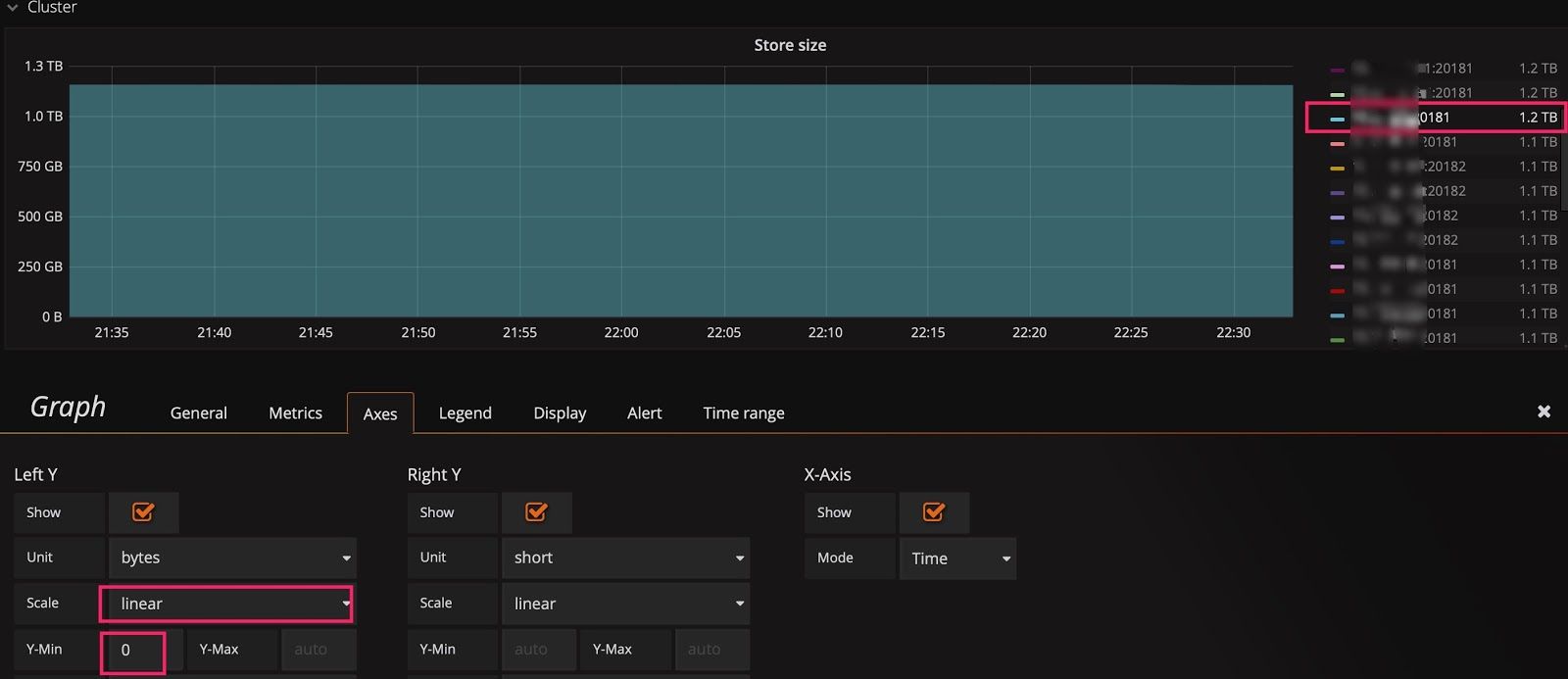Close the graph editor with the X icon
The height and width of the screenshot is (679, 1568).
pos(1543,412)
